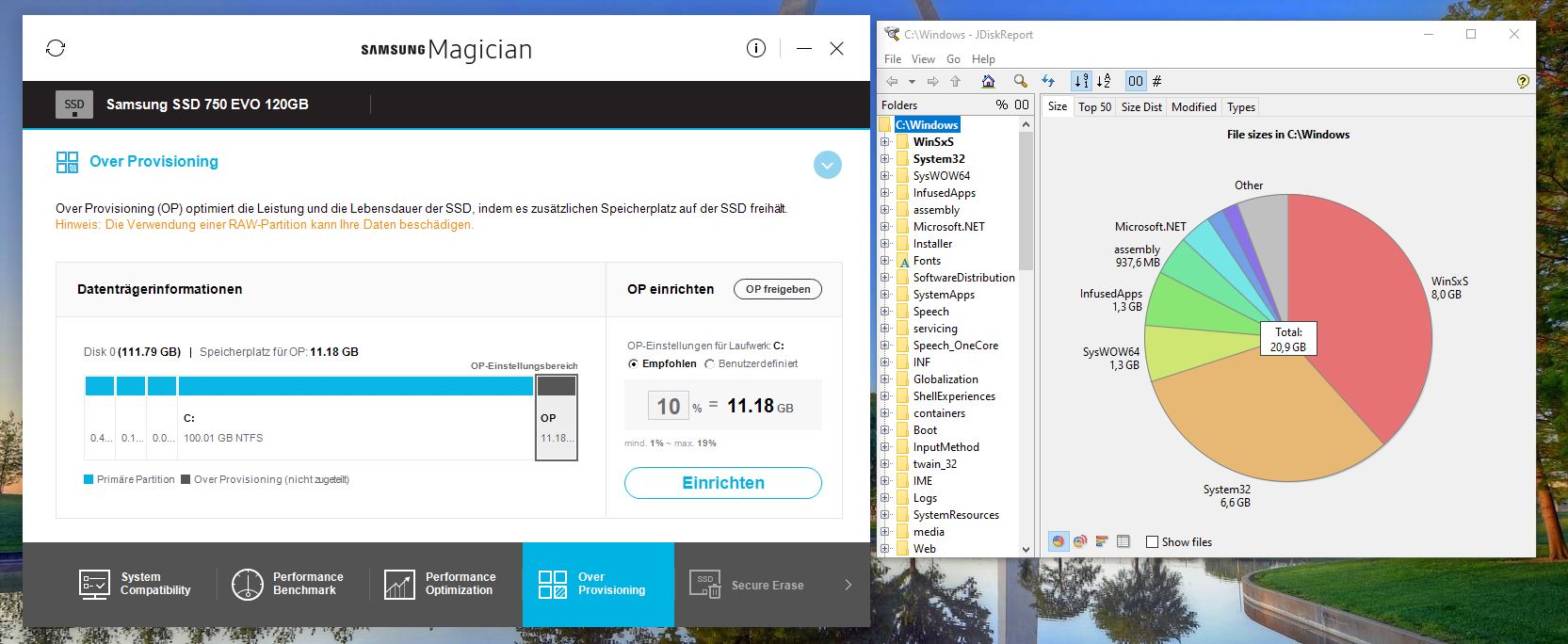Select the C:\Windows root tree item

[927, 125]
